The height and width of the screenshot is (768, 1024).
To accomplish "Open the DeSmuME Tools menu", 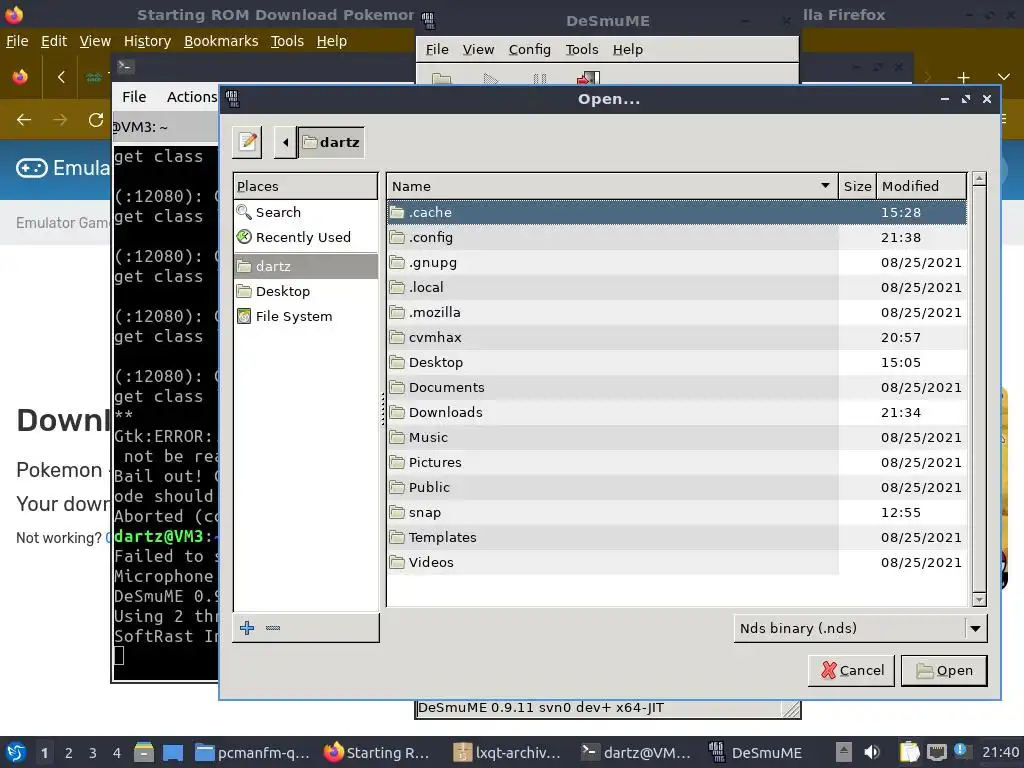I will click(x=582, y=50).
